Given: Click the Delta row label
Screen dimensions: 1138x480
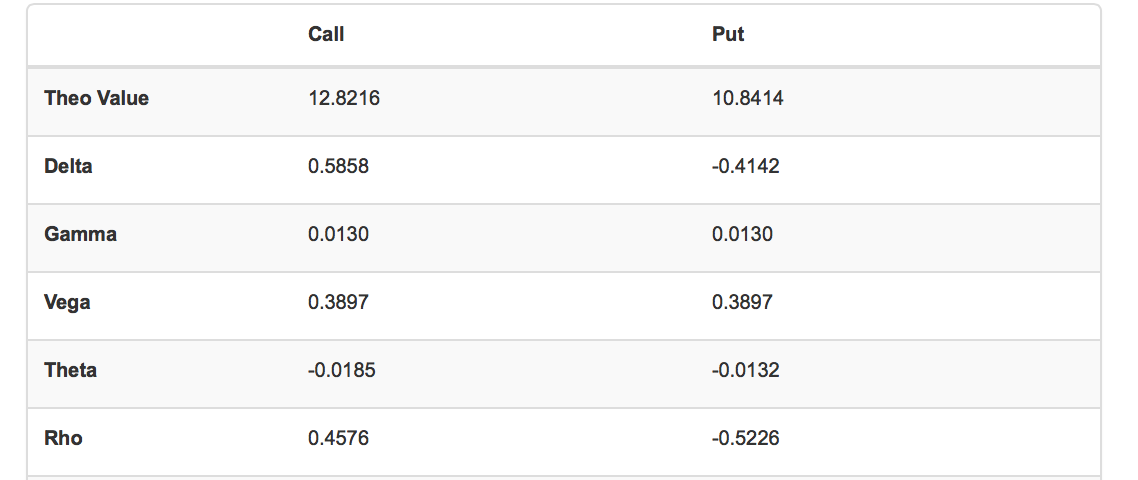Looking at the screenshot, I should pos(69,166).
